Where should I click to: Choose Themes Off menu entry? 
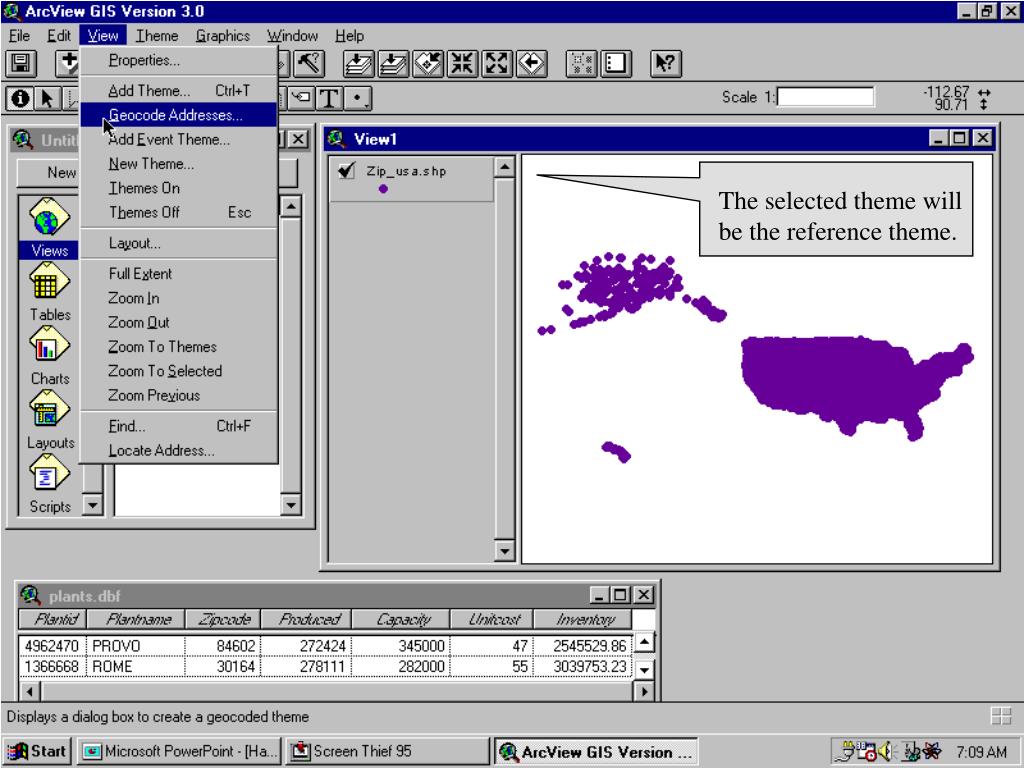coord(178,212)
